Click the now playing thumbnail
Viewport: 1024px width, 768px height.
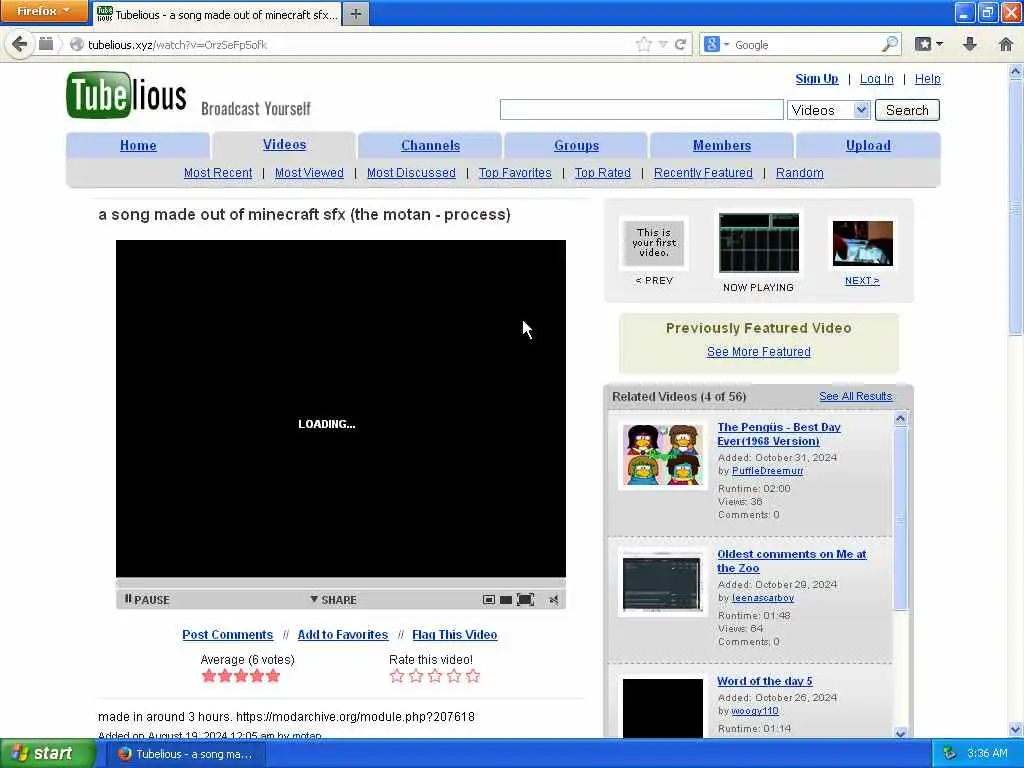[x=758, y=243]
